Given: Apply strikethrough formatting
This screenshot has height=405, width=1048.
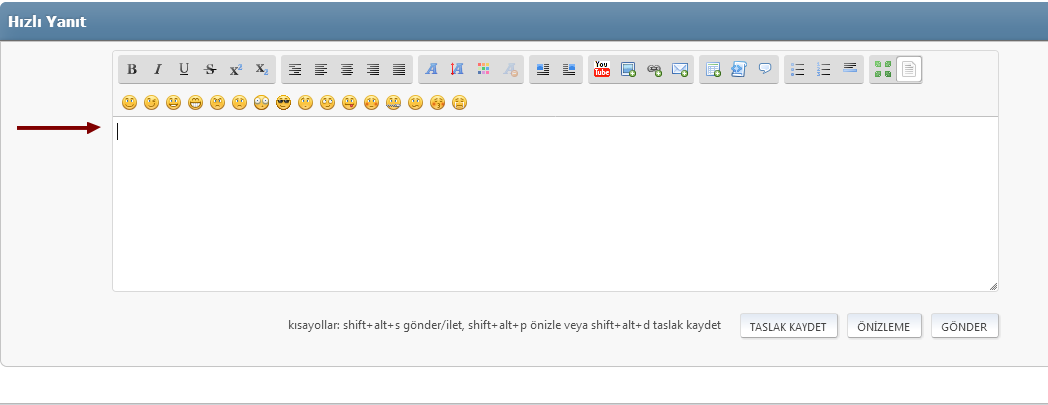Looking at the screenshot, I should [x=210, y=69].
